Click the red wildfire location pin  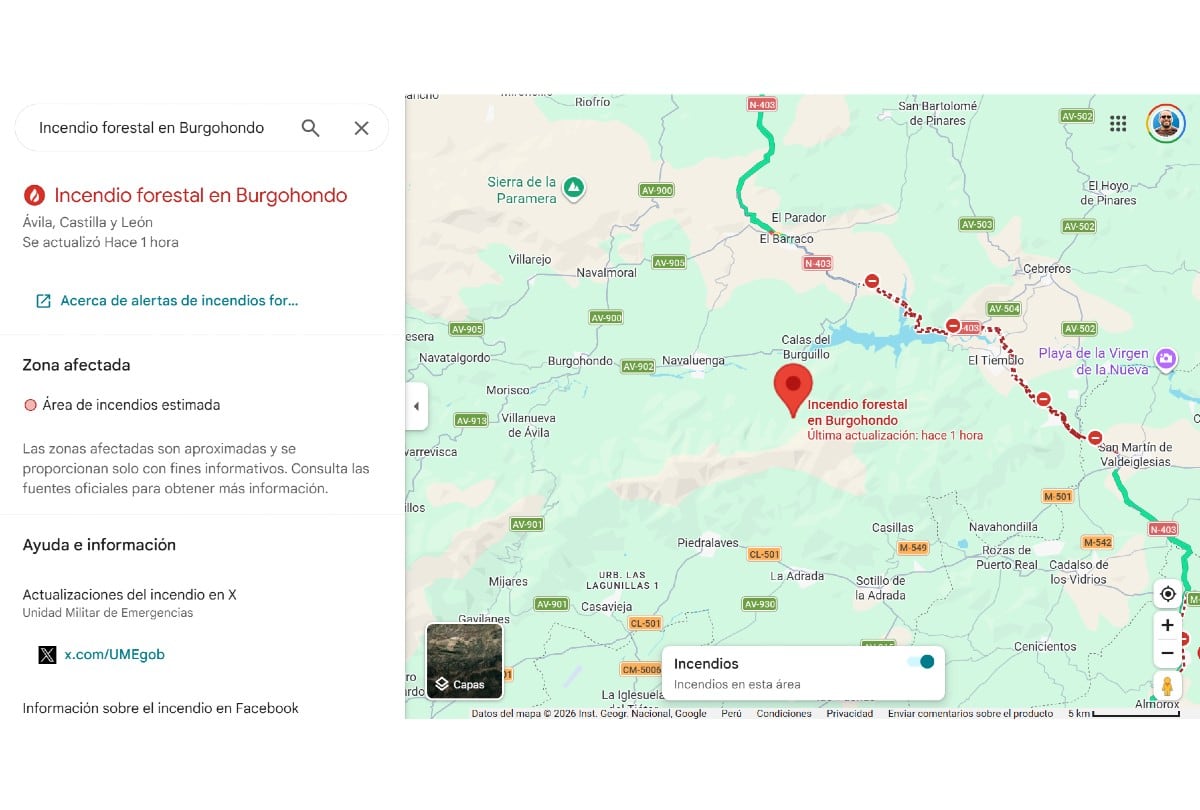click(794, 389)
